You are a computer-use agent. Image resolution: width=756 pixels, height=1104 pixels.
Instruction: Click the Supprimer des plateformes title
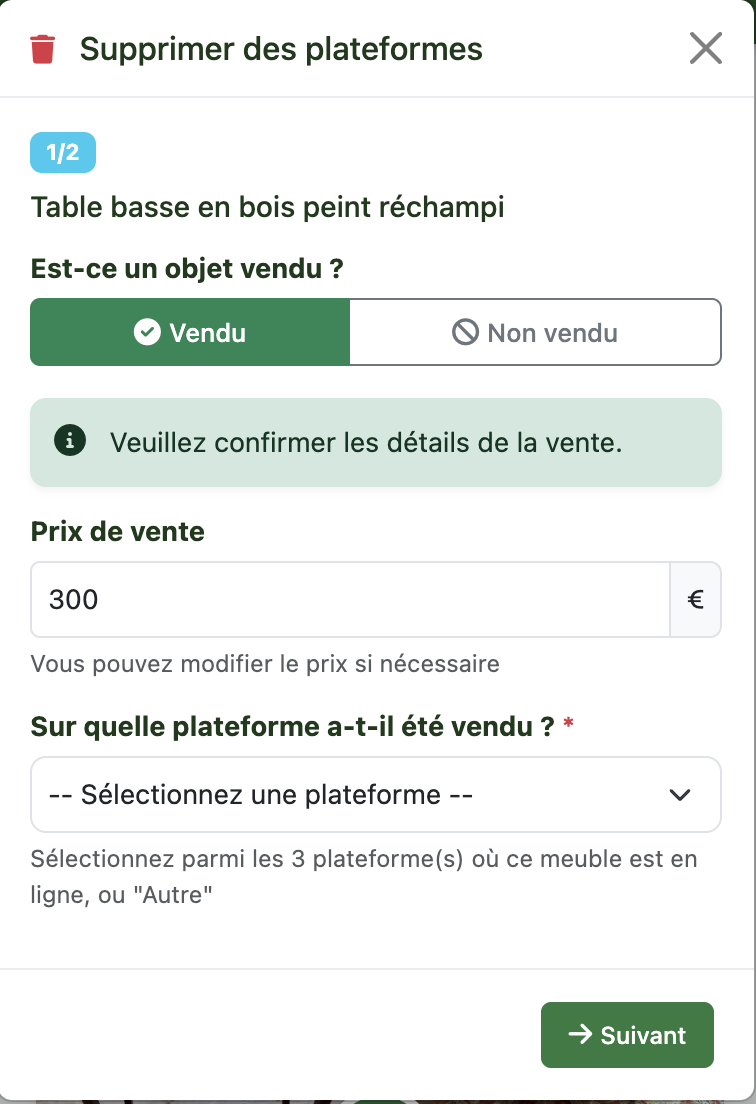(283, 48)
